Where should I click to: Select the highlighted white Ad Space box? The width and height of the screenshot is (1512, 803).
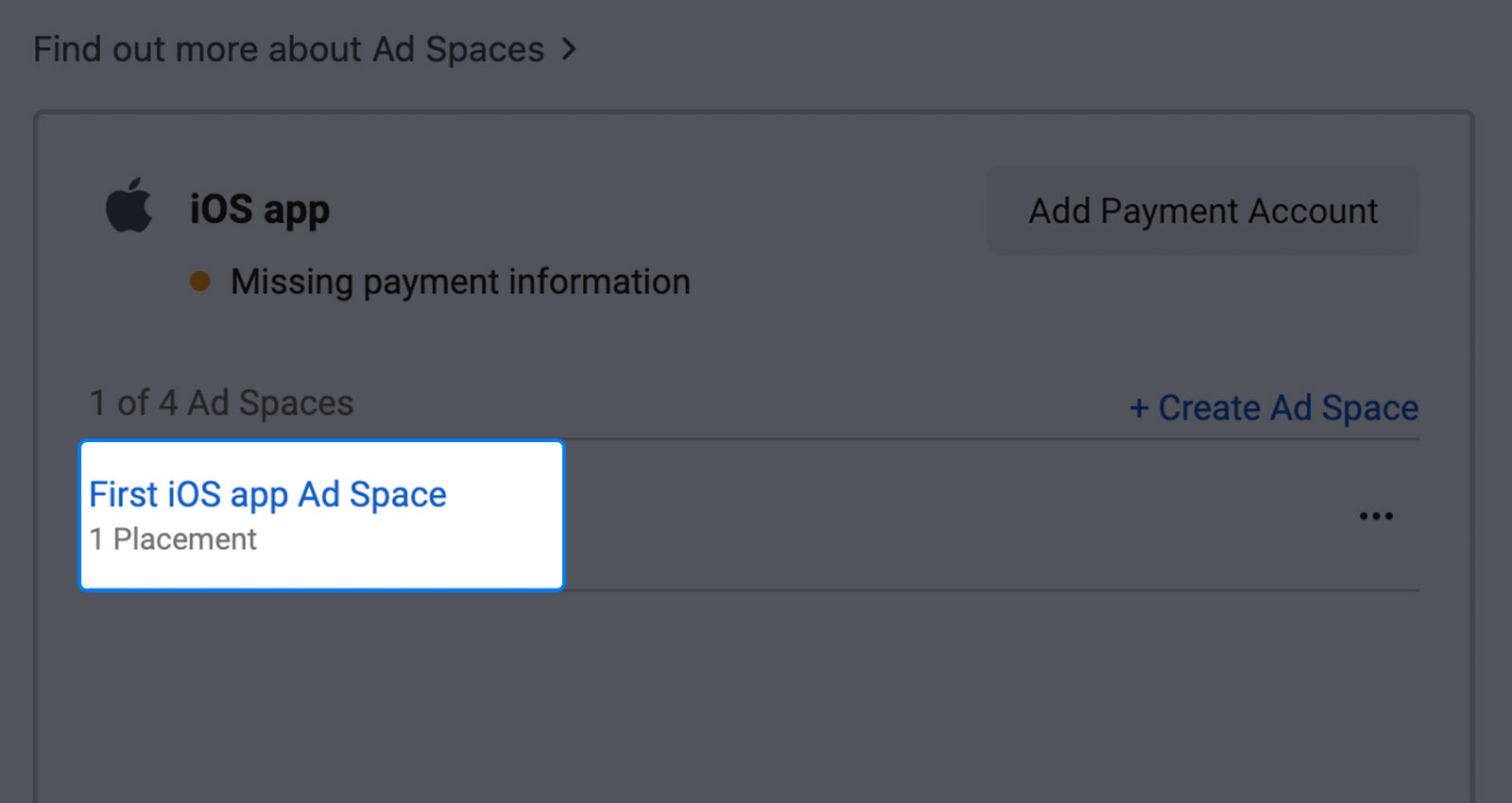(x=321, y=515)
